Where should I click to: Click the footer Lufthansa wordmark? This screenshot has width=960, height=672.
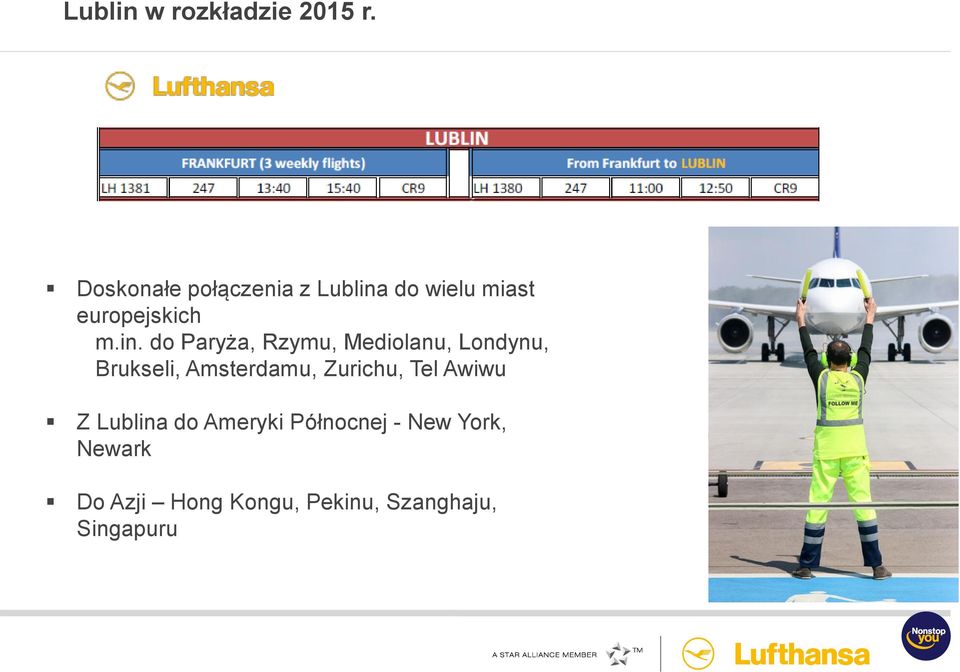click(x=802, y=654)
